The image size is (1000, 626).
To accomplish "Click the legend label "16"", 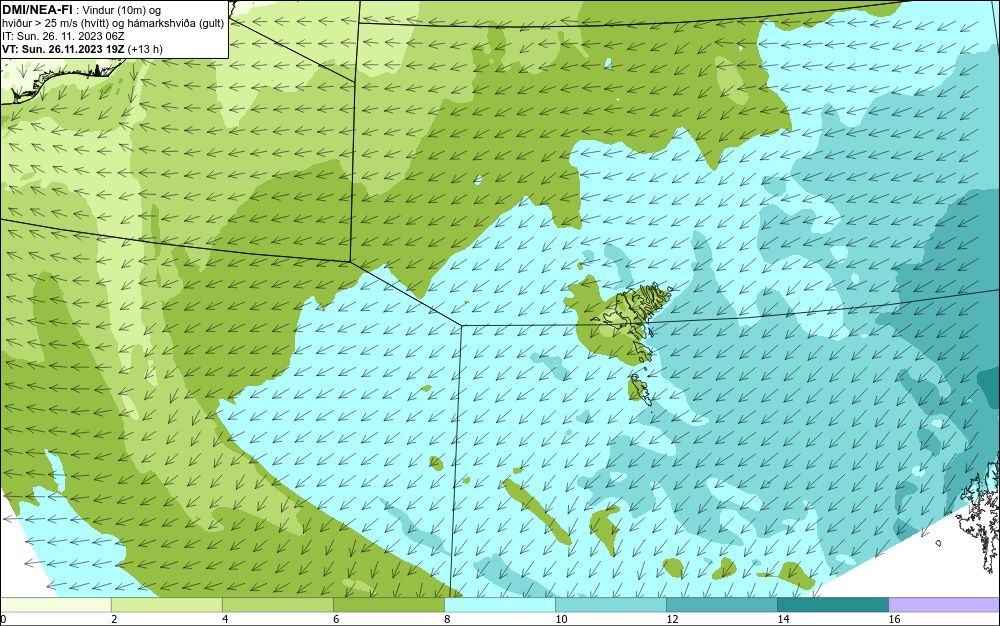I will 894,619.
